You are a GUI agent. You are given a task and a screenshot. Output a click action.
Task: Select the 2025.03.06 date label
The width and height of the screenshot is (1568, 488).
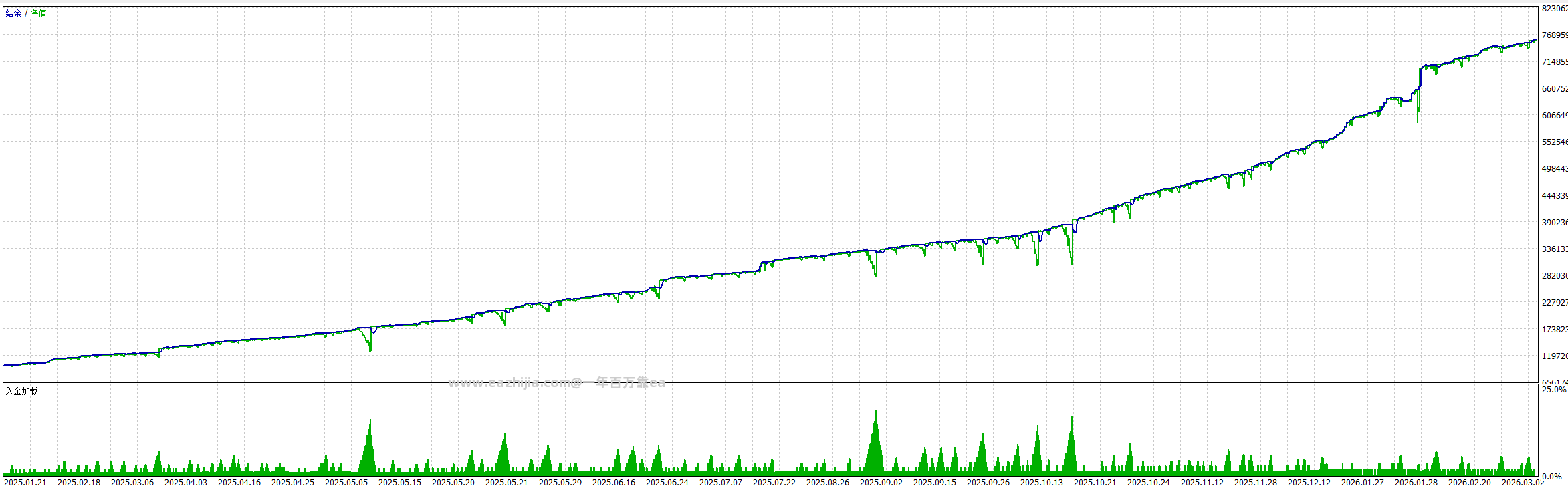pos(132,482)
